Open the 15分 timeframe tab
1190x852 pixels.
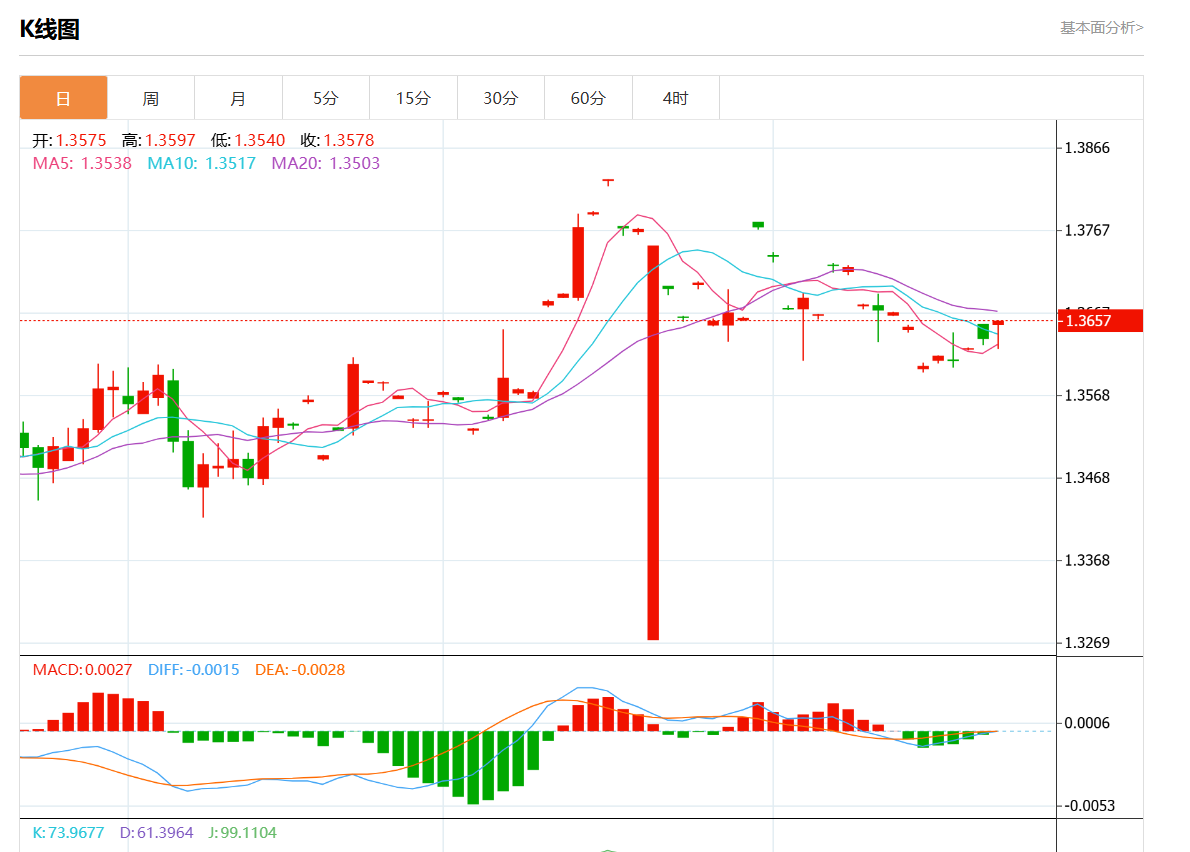414,98
